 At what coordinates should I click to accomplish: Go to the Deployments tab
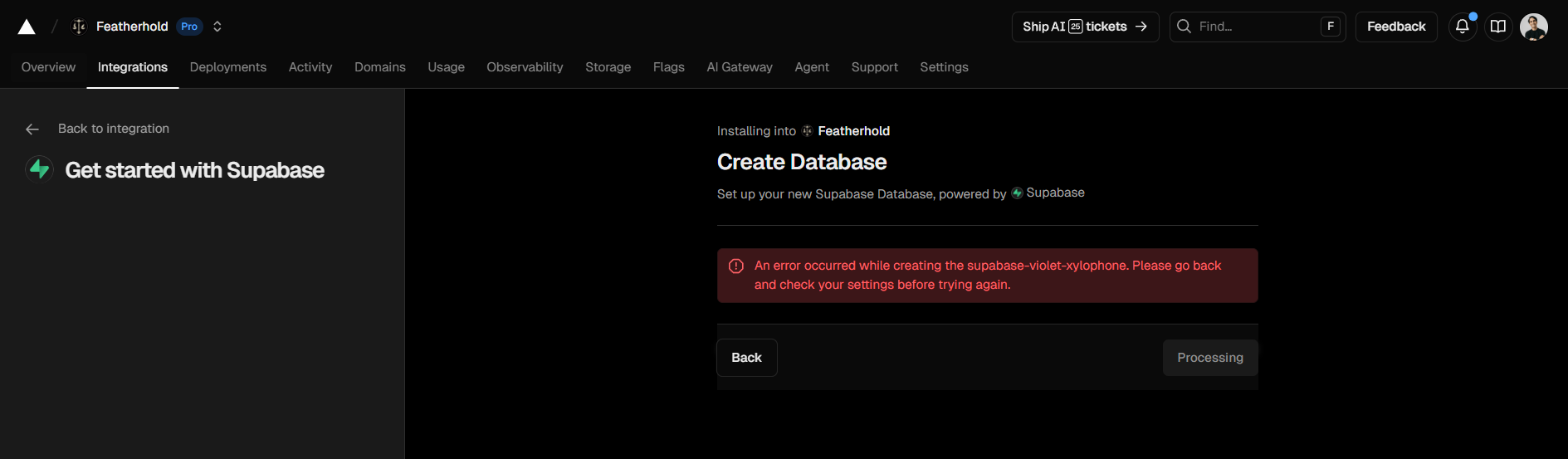click(228, 67)
